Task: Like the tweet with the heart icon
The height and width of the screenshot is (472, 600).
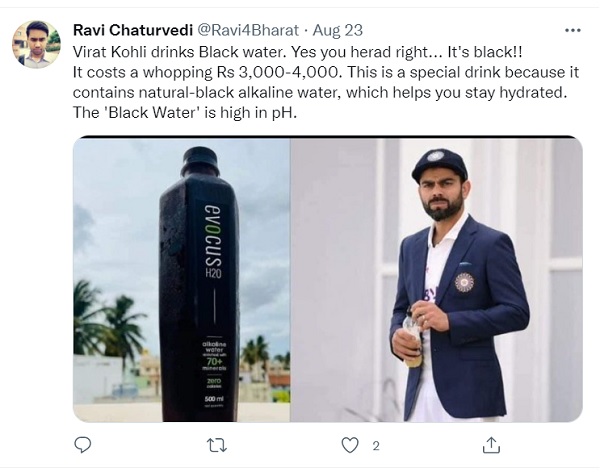Action: (350, 444)
